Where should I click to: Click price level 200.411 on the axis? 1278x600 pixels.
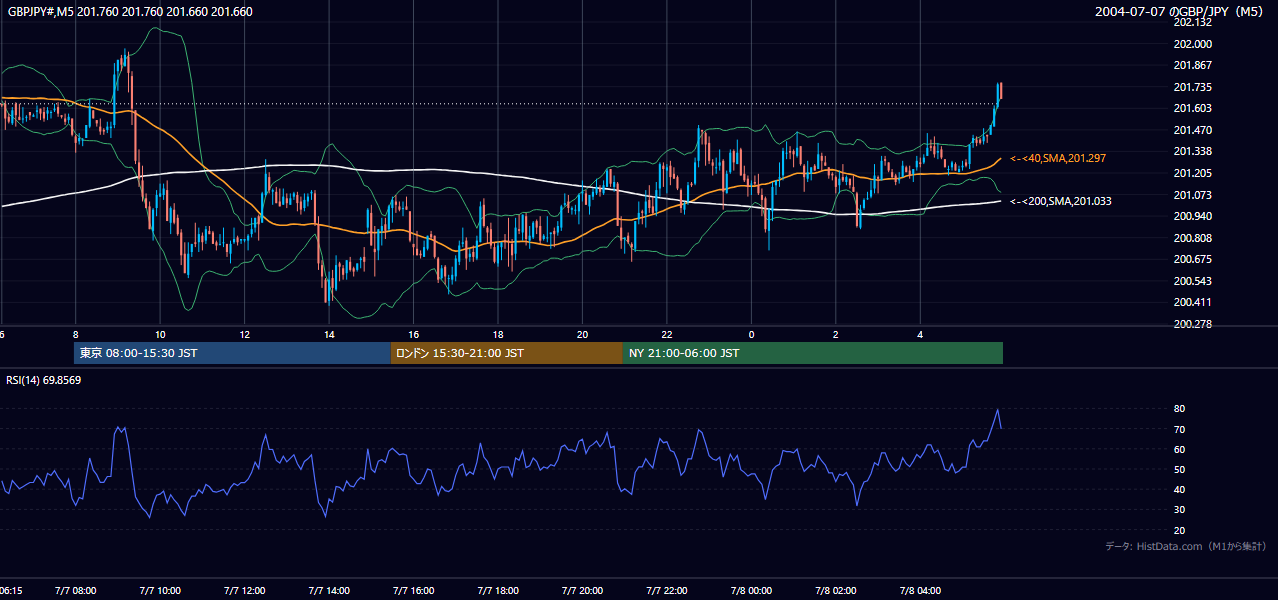(x=1192, y=302)
